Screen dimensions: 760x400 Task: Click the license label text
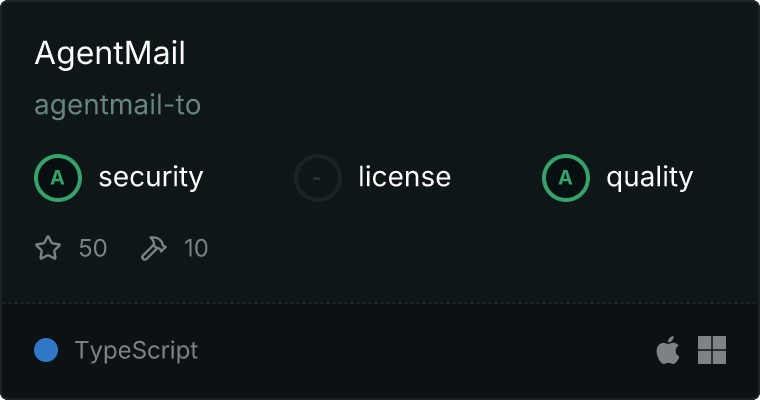(x=405, y=178)
